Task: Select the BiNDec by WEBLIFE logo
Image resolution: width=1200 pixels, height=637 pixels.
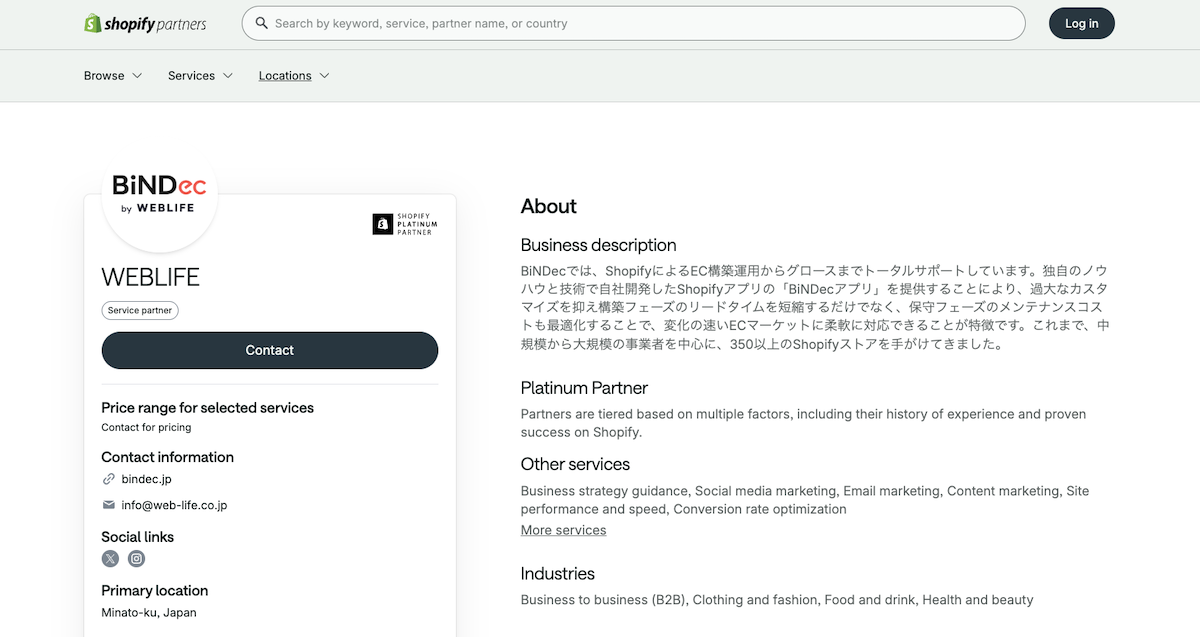Action: tap(160, 194)
